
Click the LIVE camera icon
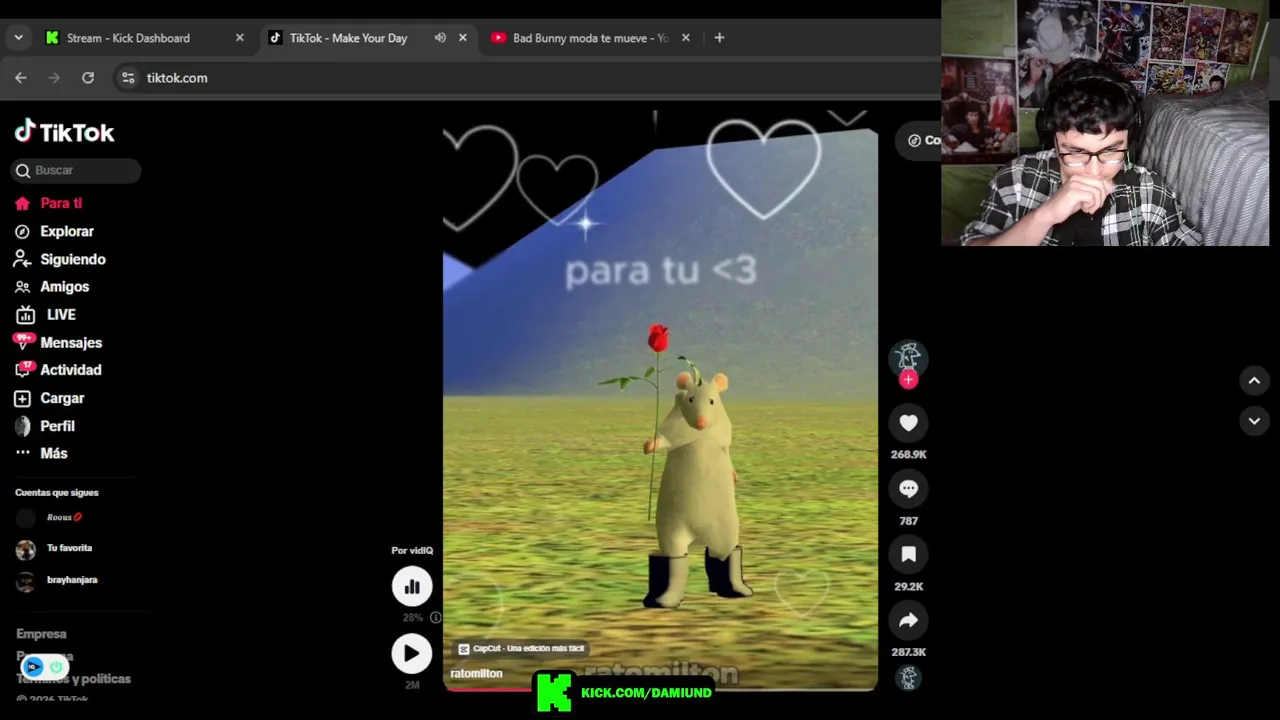click(x=25, y=315)
